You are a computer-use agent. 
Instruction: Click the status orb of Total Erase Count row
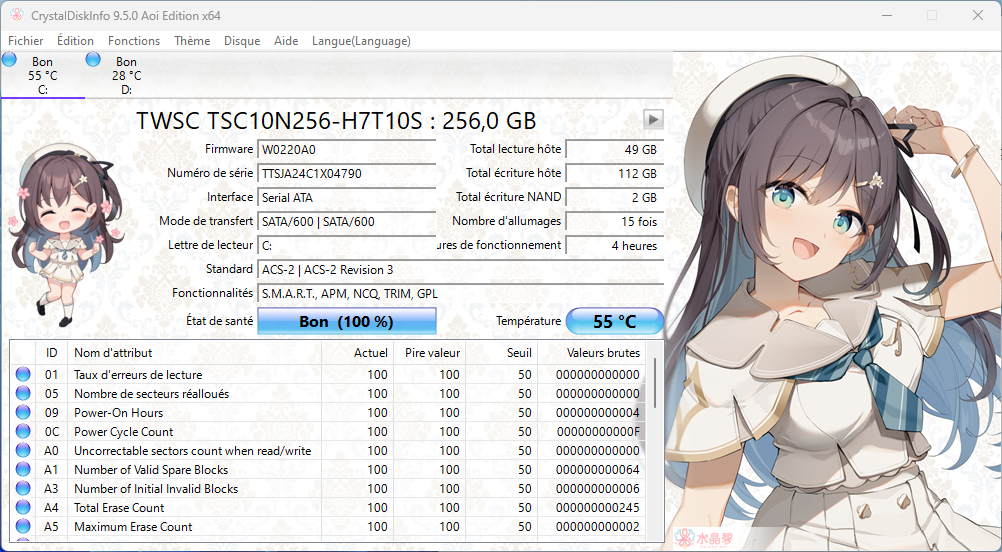23,507
